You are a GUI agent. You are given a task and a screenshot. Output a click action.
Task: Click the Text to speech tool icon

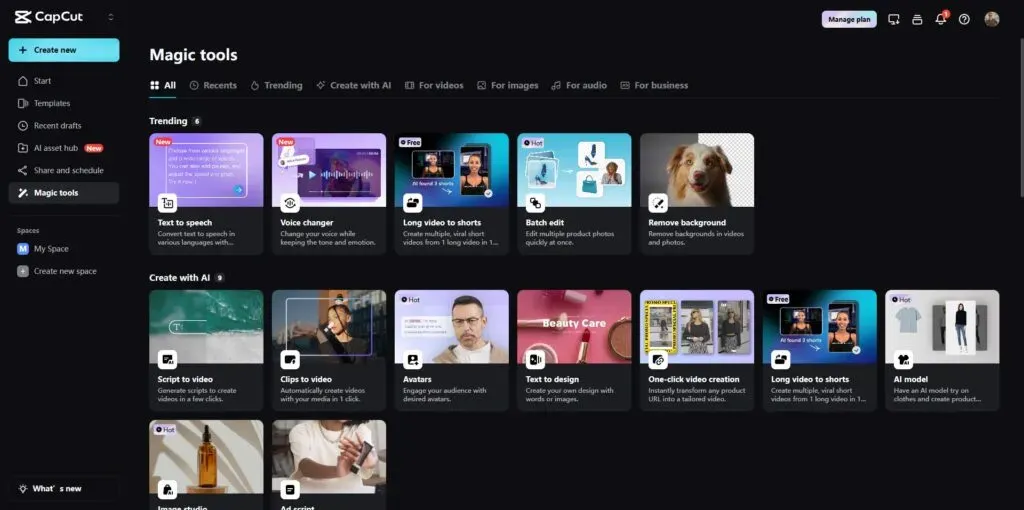click(167, 203)
